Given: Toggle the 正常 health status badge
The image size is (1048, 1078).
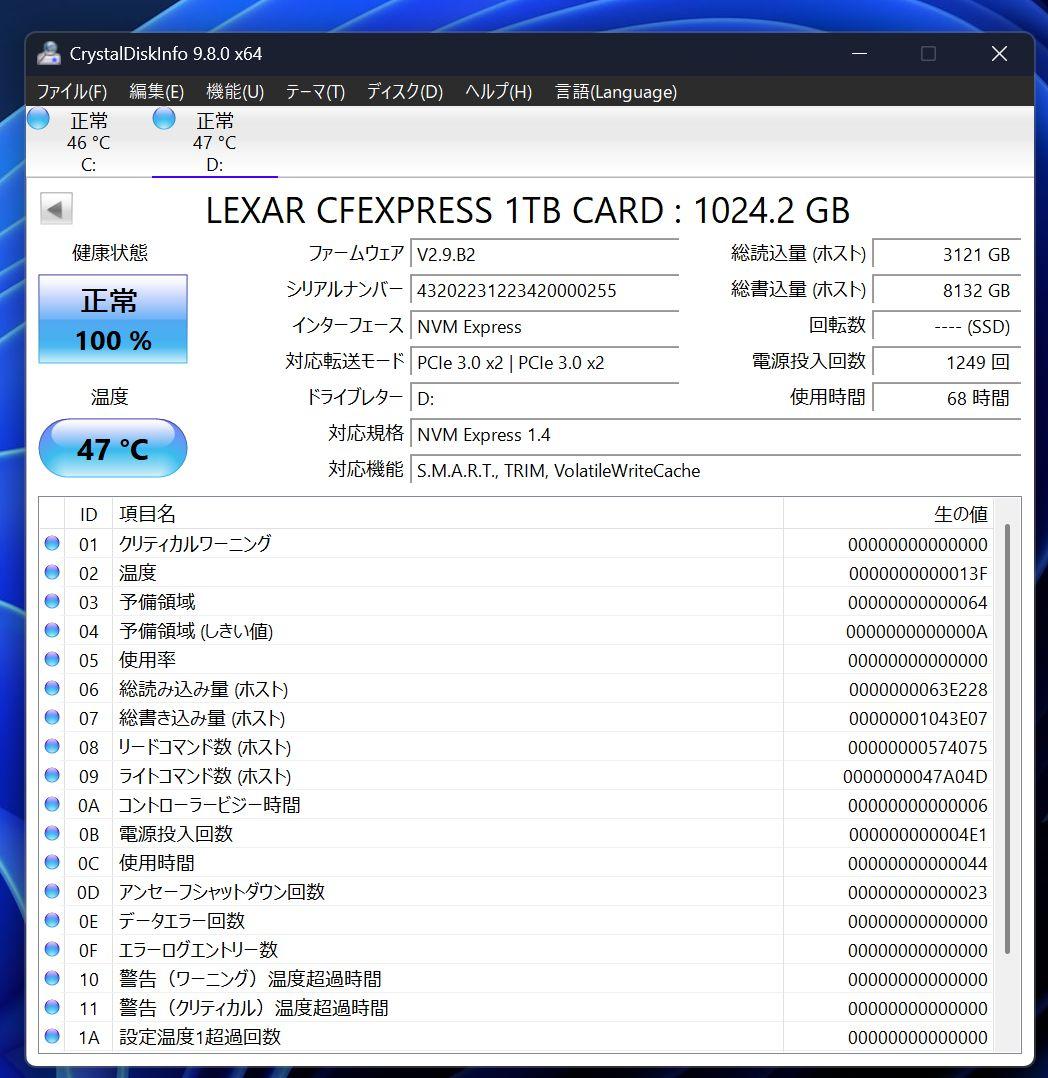Looking at the screenshot, I should click(112, 319).
